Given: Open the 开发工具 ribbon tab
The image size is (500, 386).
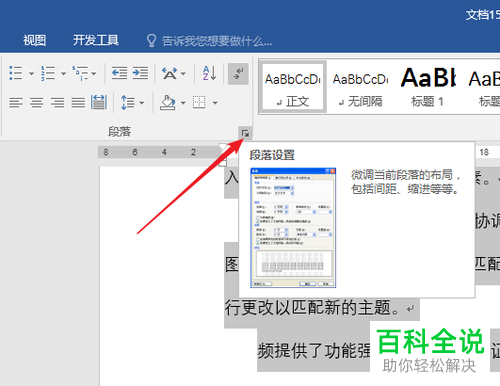Looking at the screenshot, I should point(96,40).
